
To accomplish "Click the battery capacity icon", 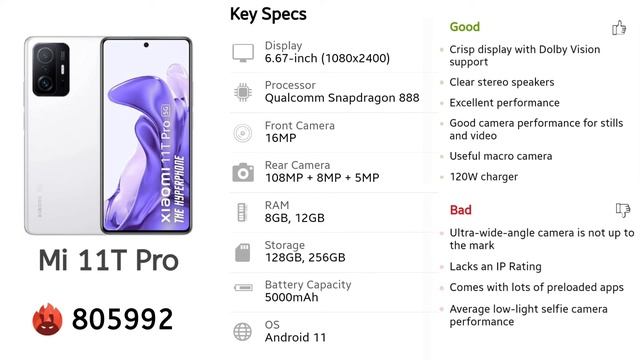I will click(243, 288).
